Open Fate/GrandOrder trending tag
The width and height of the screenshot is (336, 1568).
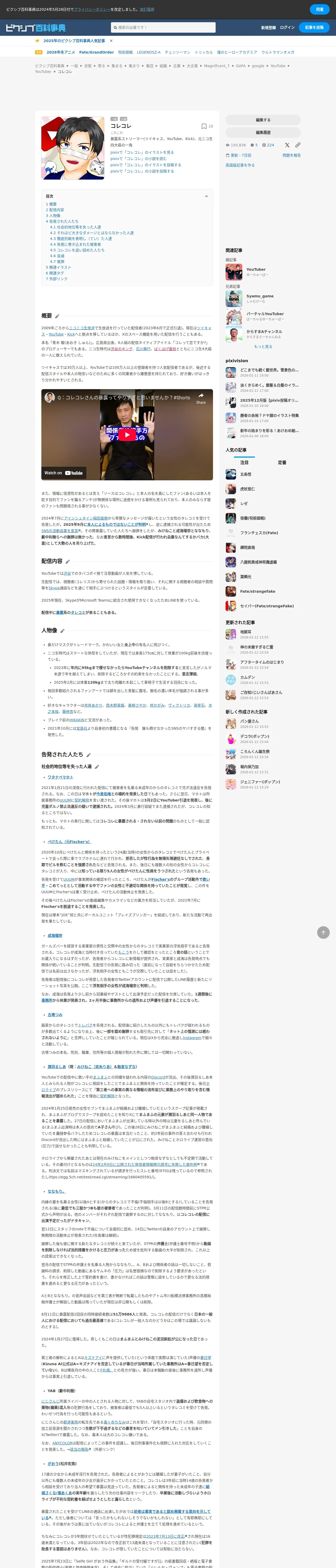click(96, 52)
